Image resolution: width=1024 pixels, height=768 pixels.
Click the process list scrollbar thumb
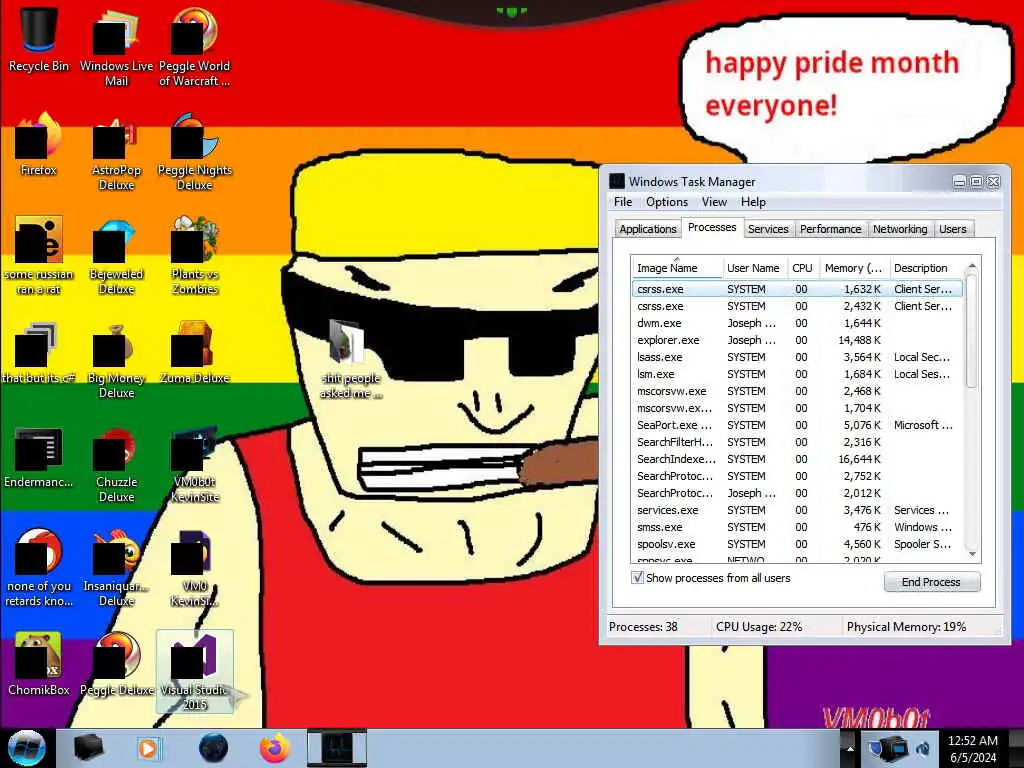[x=972, y=331]
